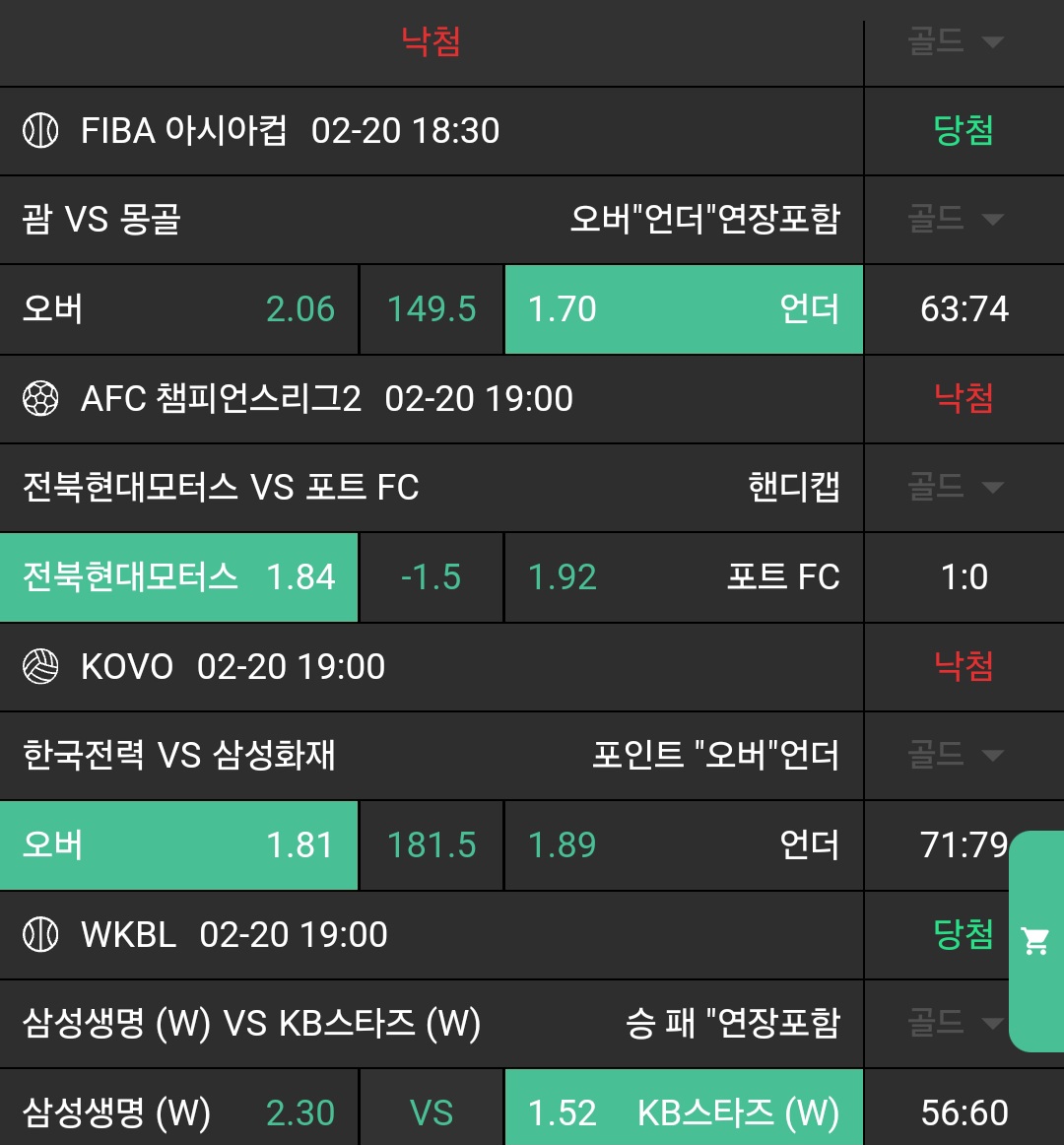Viewport: 1064px width, 1145px height.
Task: Click the basketball icon beside FIBA 아시아컵
Action: point(40,131)
